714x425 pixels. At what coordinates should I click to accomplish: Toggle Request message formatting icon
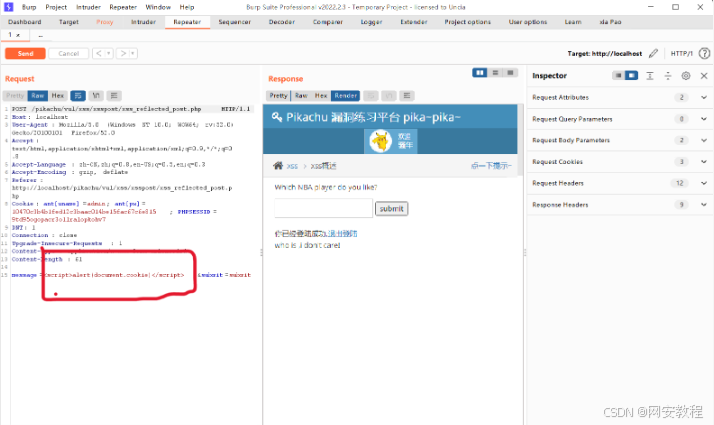78,96
